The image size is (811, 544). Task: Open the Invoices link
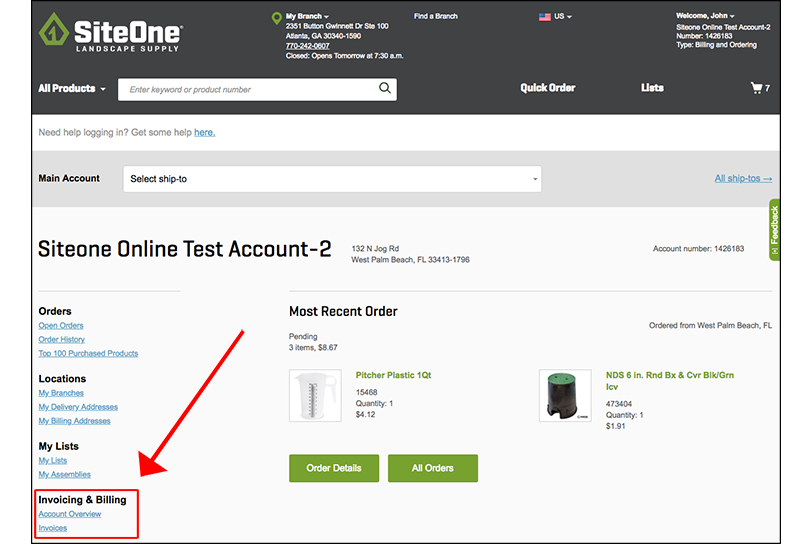point(53,528)
